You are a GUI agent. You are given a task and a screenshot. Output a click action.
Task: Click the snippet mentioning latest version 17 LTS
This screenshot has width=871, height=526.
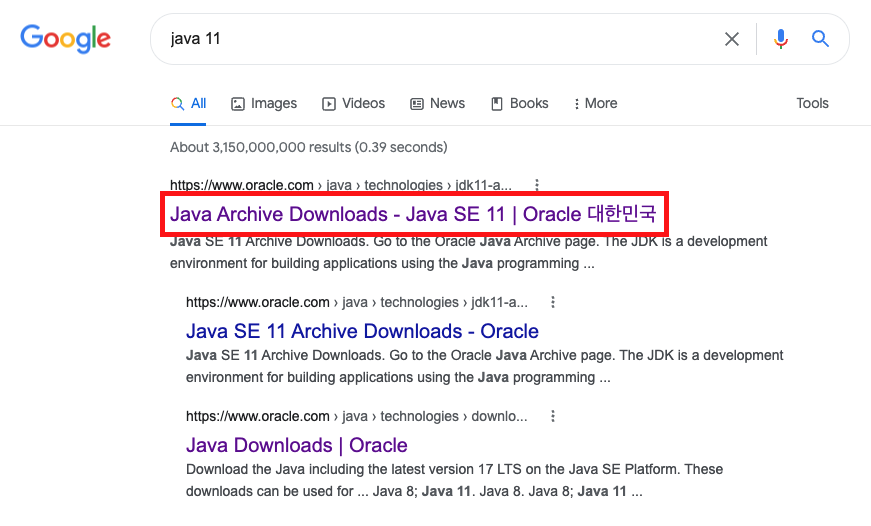click(454, 480)
